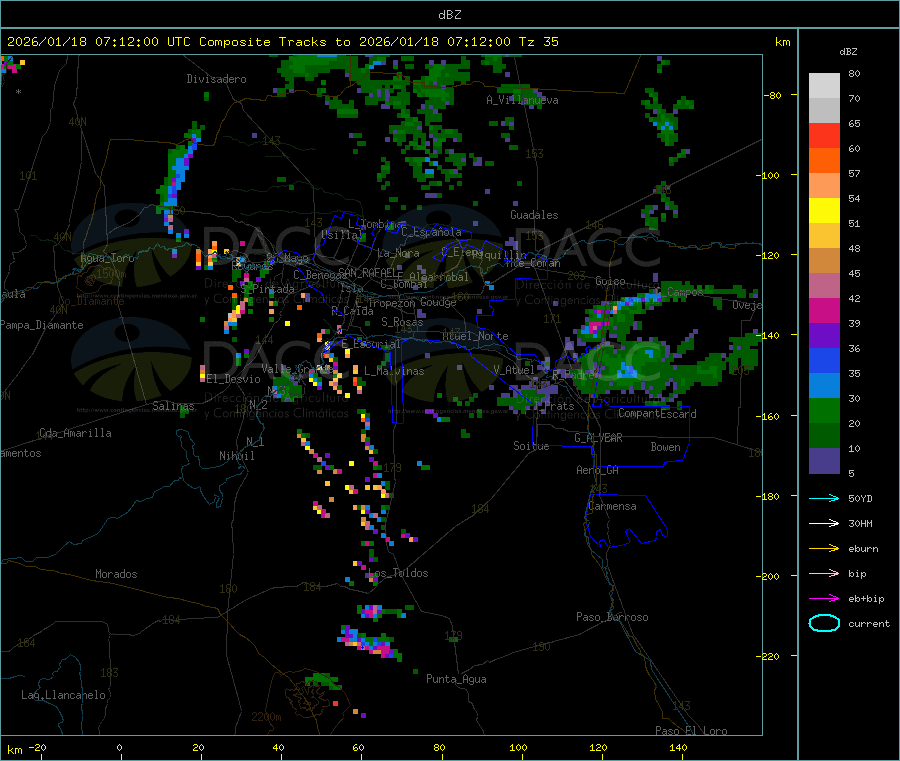Click the 'Pampa_Diamante' map label
900x761 pixels.
pyautogui.click(x=42, y=325)
